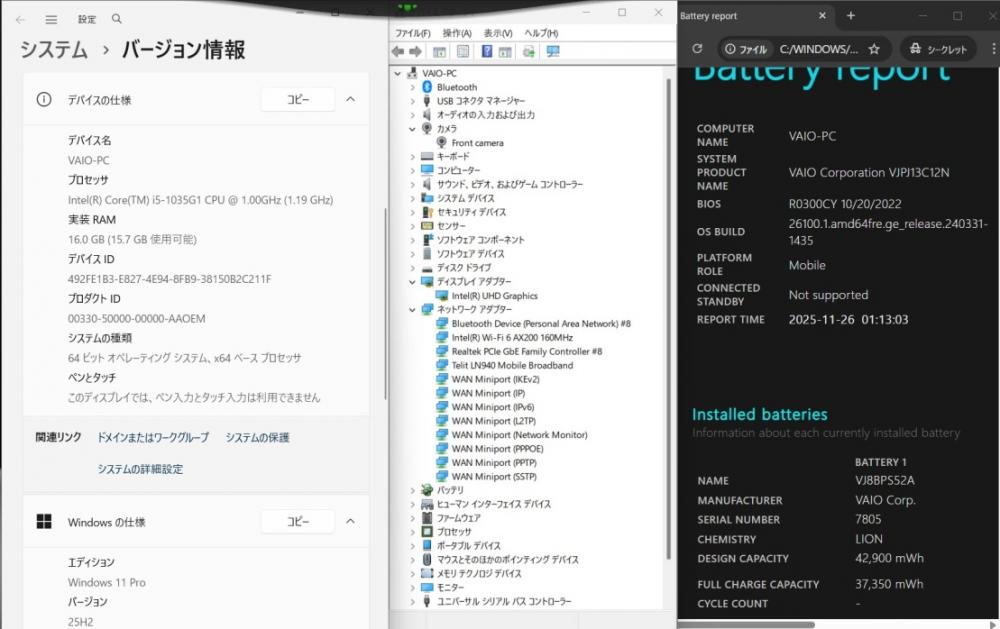The width and height of the screenshot is (1000, 629).
Task: Copy device specifications with コピー button
Action: (x=298, y=100)
